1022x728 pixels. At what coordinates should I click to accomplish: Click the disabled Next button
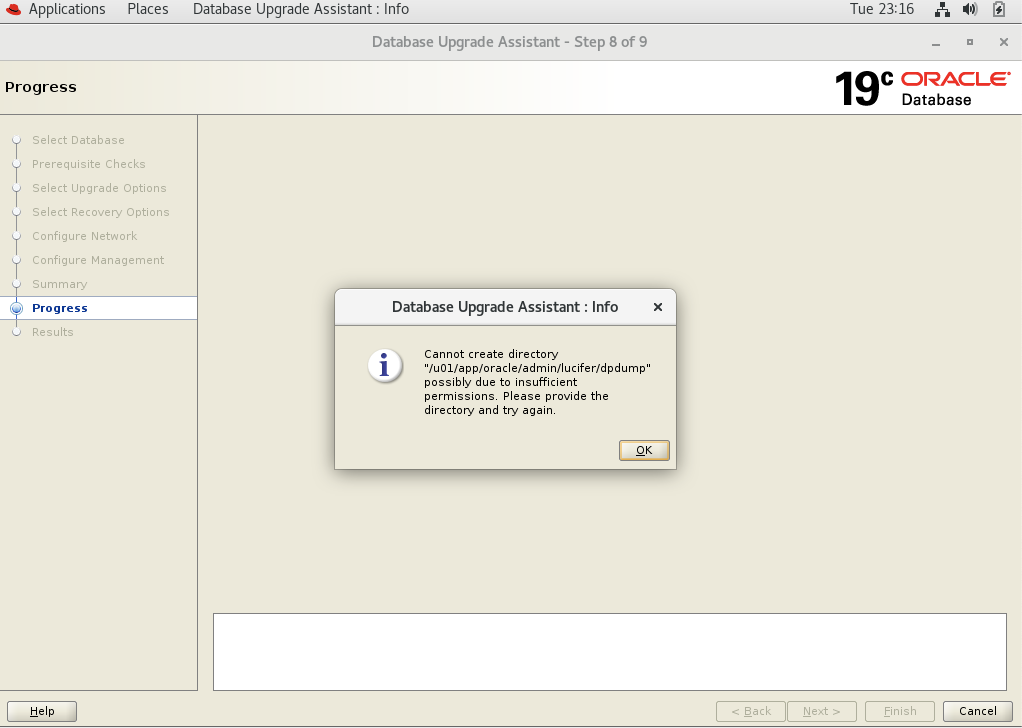pyautogui.click(x=821, y=711)
